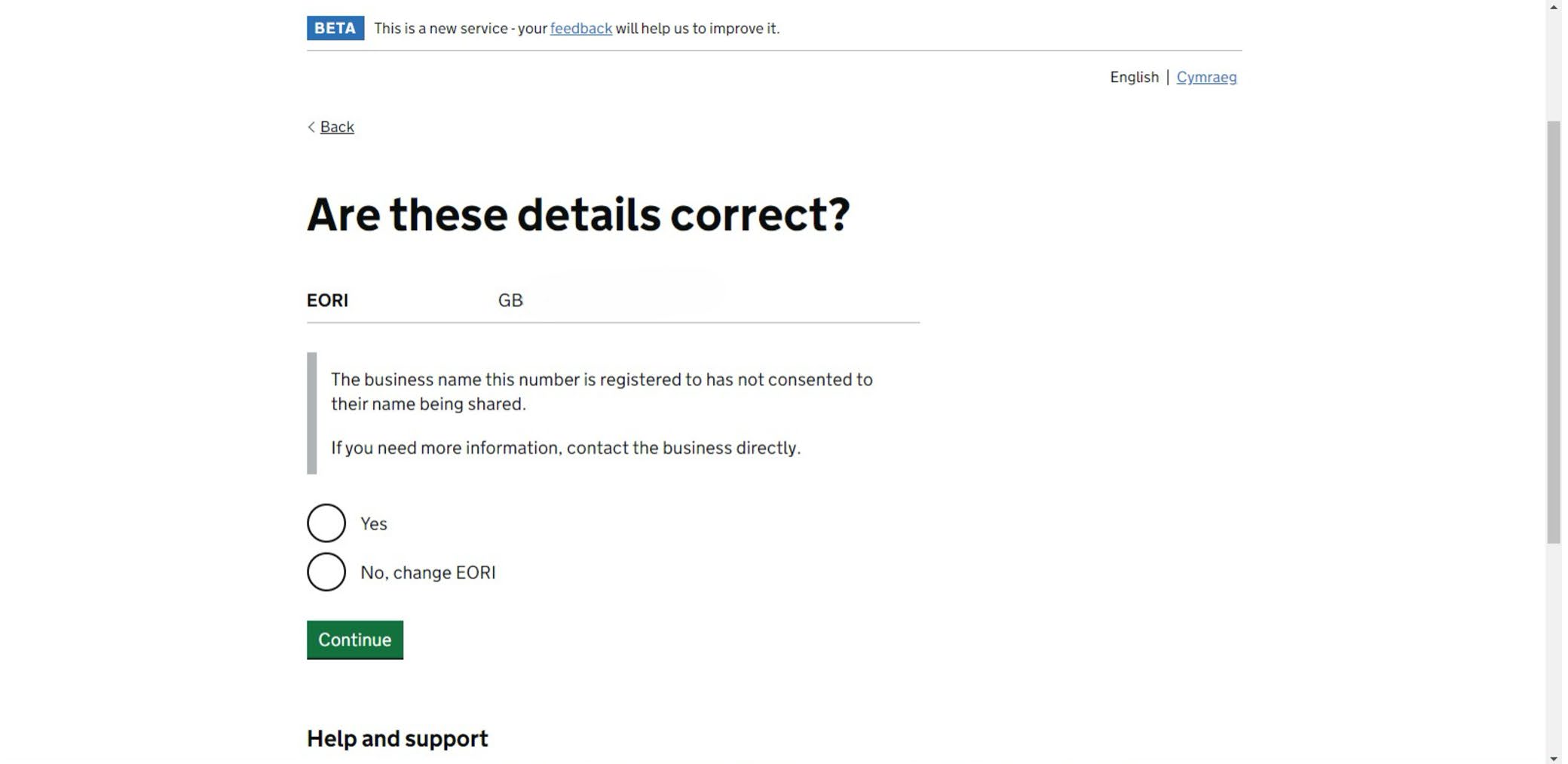
Task: Click the GB EORI number value
Action: pos(510,301)
